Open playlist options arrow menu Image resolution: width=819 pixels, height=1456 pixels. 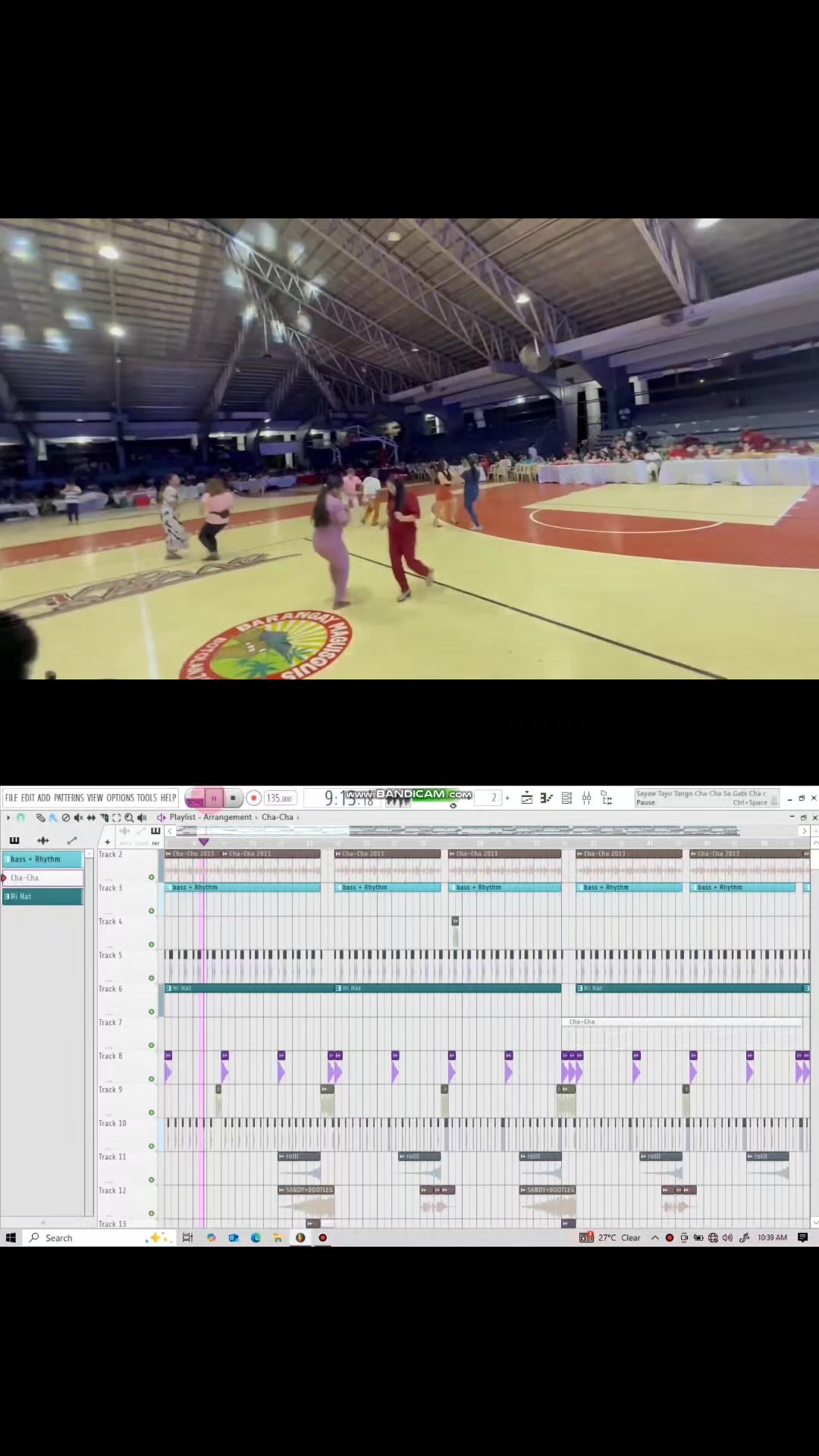(x=8, y=817)
